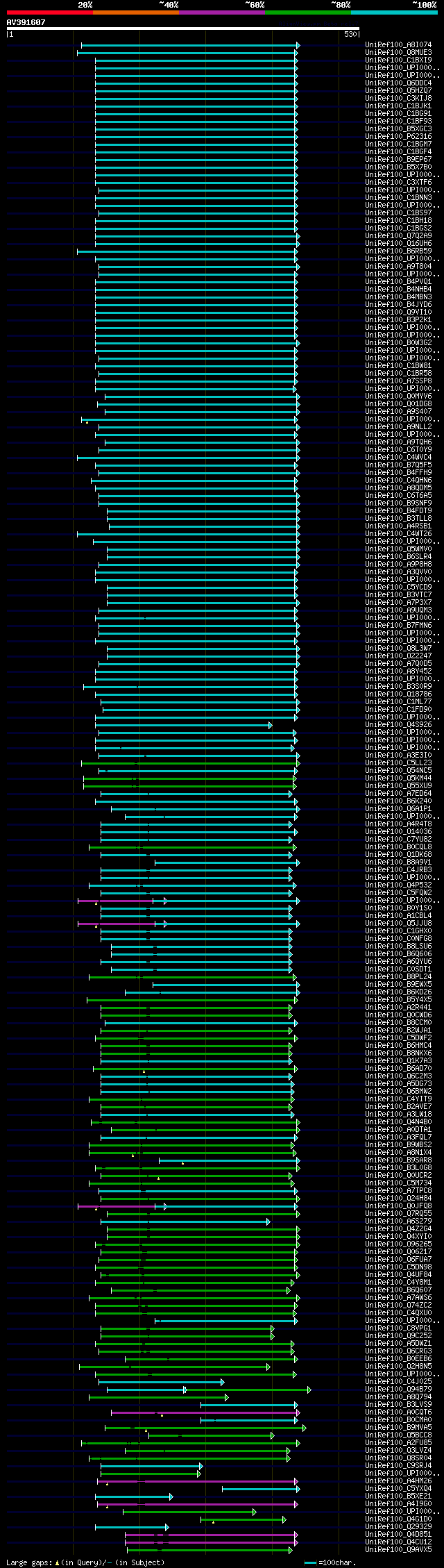Viewport: 444px width, 1568px height.
Task: Click the red 20% identity legend segment
Action: click(50, 12)
